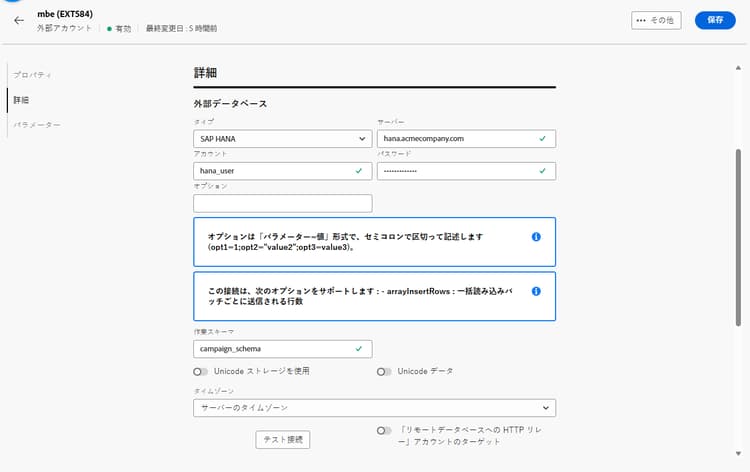
Task: Edit the hana_user account field
Action: (x=283, y=171)
